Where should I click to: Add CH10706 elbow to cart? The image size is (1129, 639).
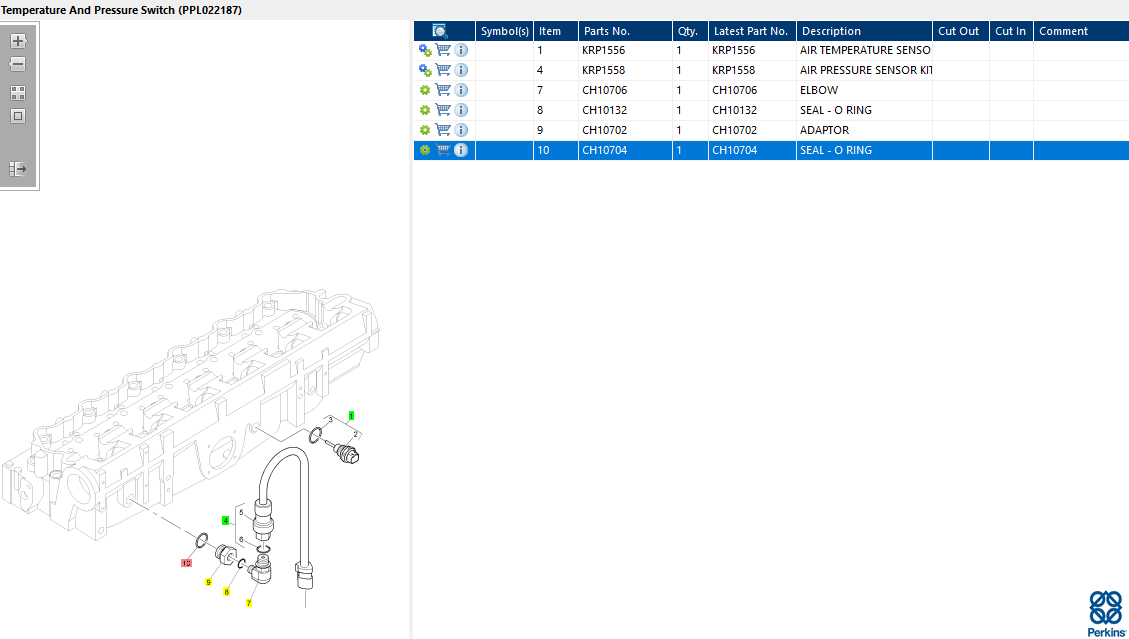click(x=444, y=90)
